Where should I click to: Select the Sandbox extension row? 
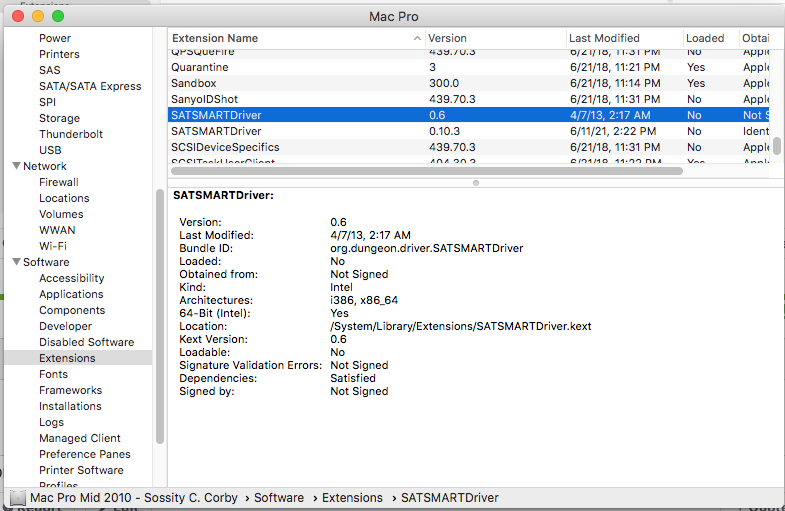[x=470, y=83]
